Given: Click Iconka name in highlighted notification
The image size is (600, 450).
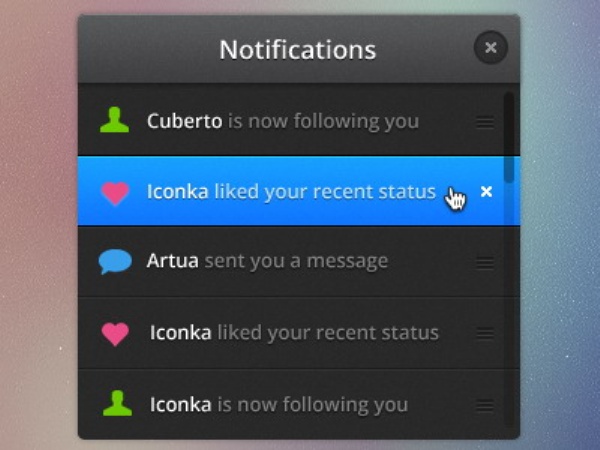Looking at the screenshot, I should pos(178,191).
